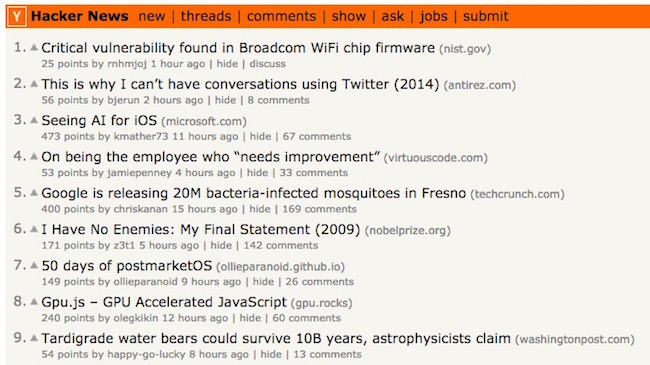Open I Have No Enemies article
This screenshot has width=650, height=365.
201,229
